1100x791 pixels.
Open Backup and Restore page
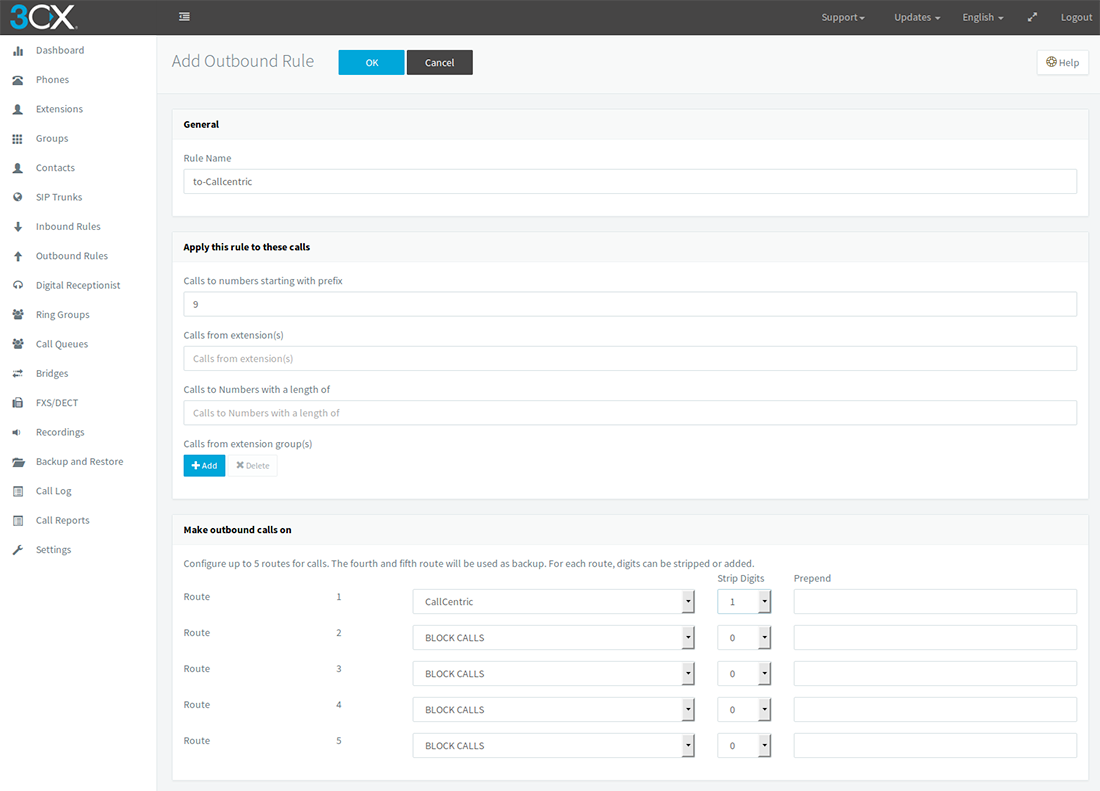pos(79,462)
